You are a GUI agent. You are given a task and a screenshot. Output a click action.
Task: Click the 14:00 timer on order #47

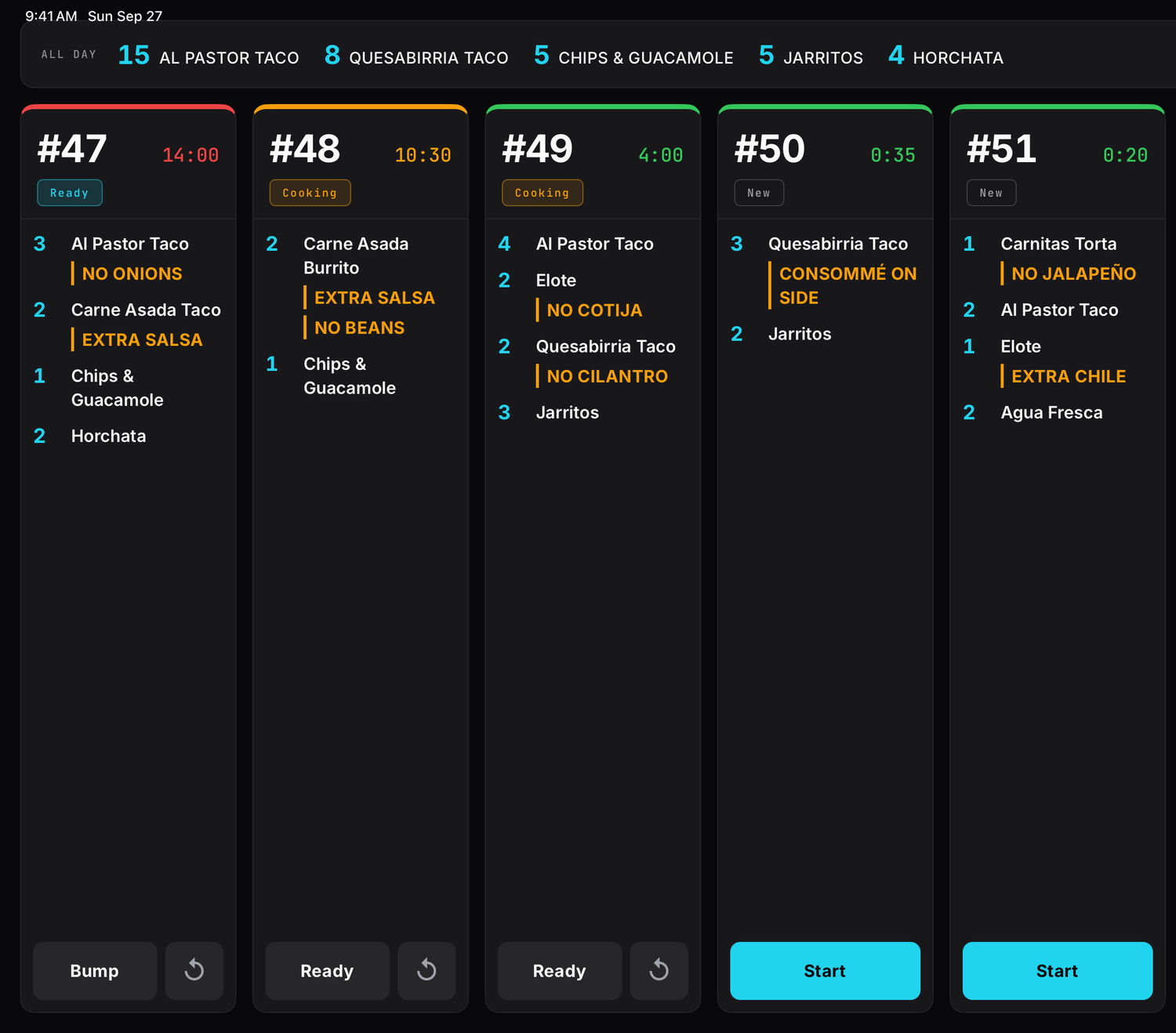pos(191,155)
